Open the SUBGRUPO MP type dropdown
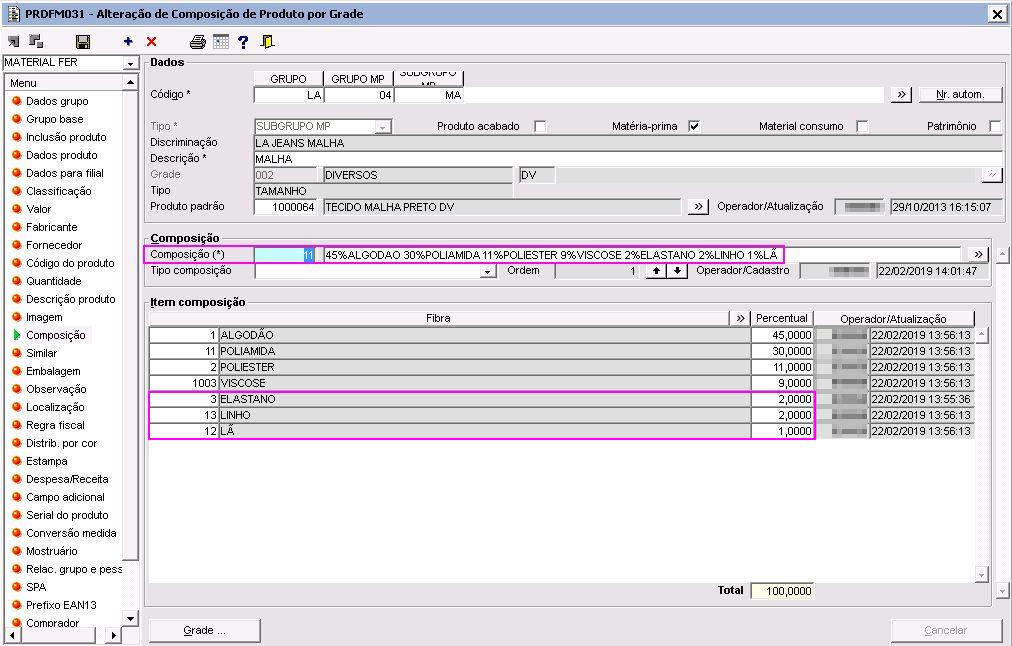1012x646 pixels. point(383,127)
